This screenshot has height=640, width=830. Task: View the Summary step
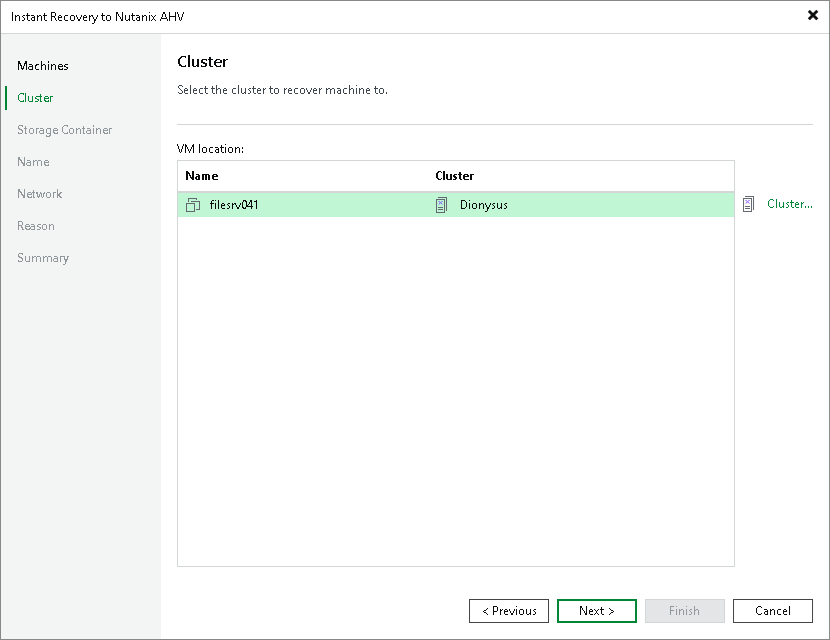[x=43, y=258]
